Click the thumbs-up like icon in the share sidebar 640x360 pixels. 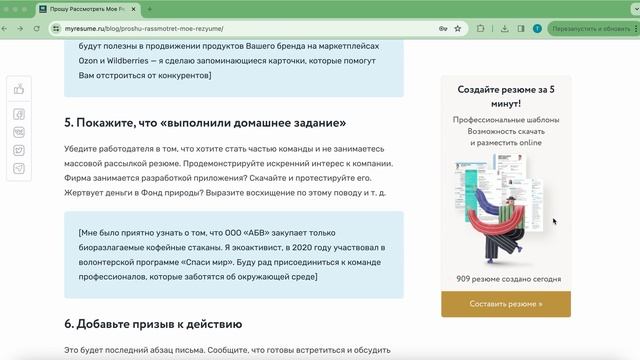pyautogui.click(x=19, y=89)
